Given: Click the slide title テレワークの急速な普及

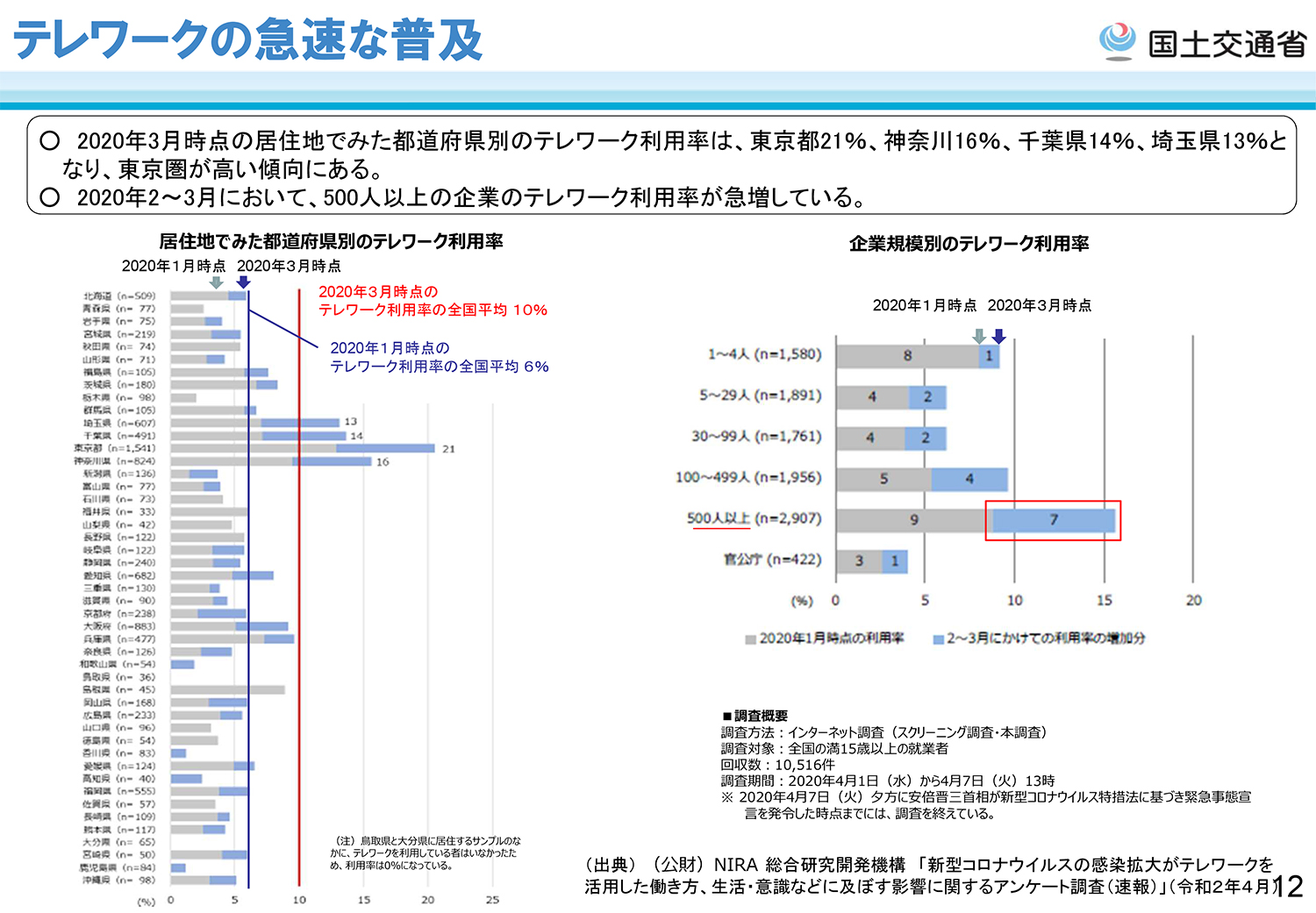Looking at the screenshot, I should pyautogui.click(x=248, y=40).
